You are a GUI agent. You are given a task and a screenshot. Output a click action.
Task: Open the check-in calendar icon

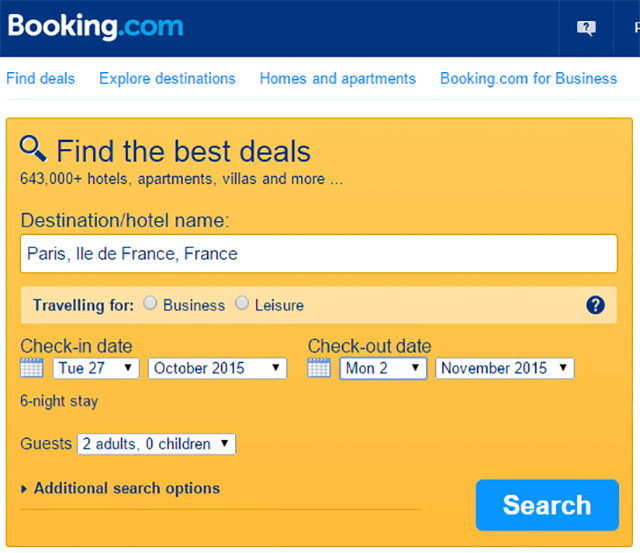[x=32, y=368]
